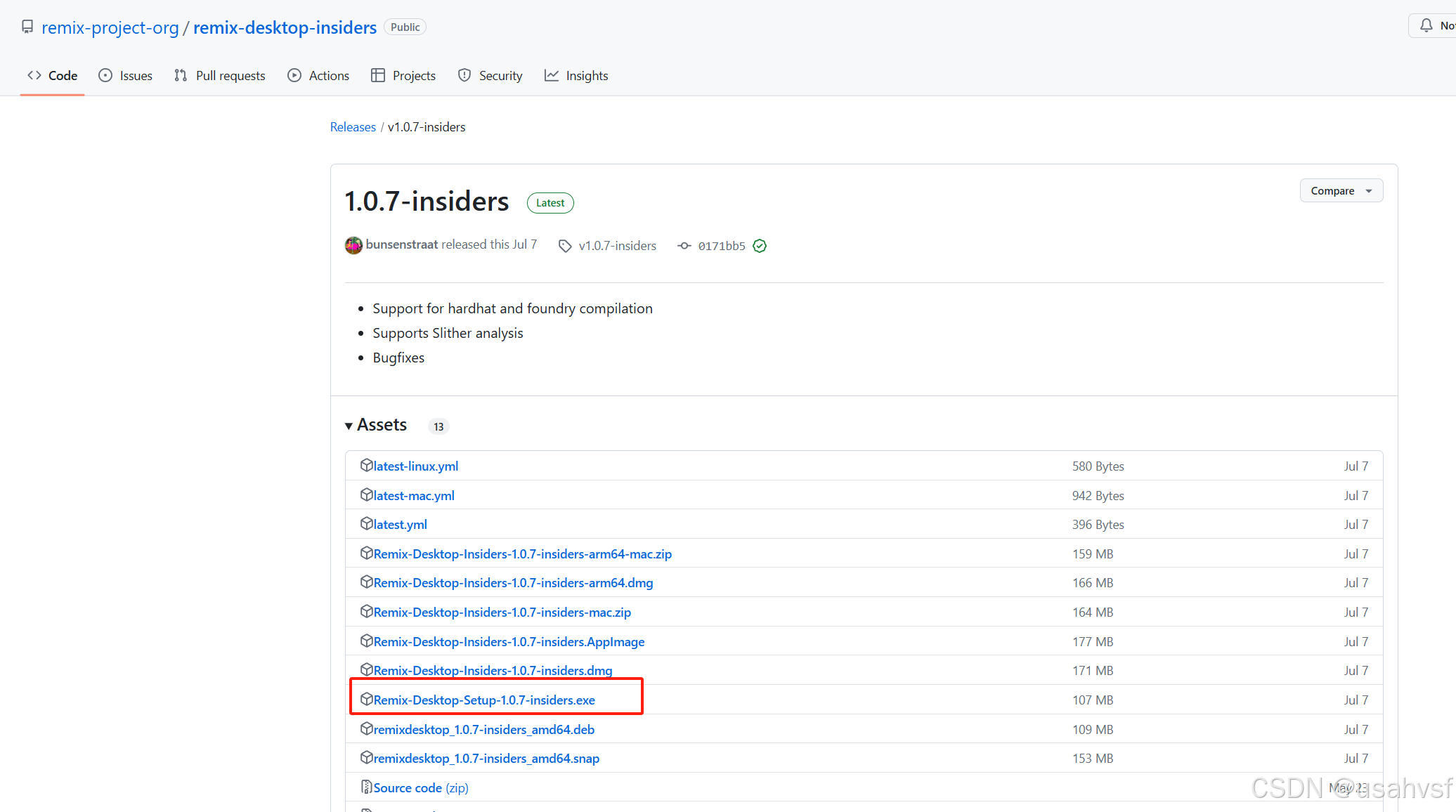Download Remix-Desktop-Setup-1.0.7-insiders.exe

pyautogui.click(x=484, y=700)
